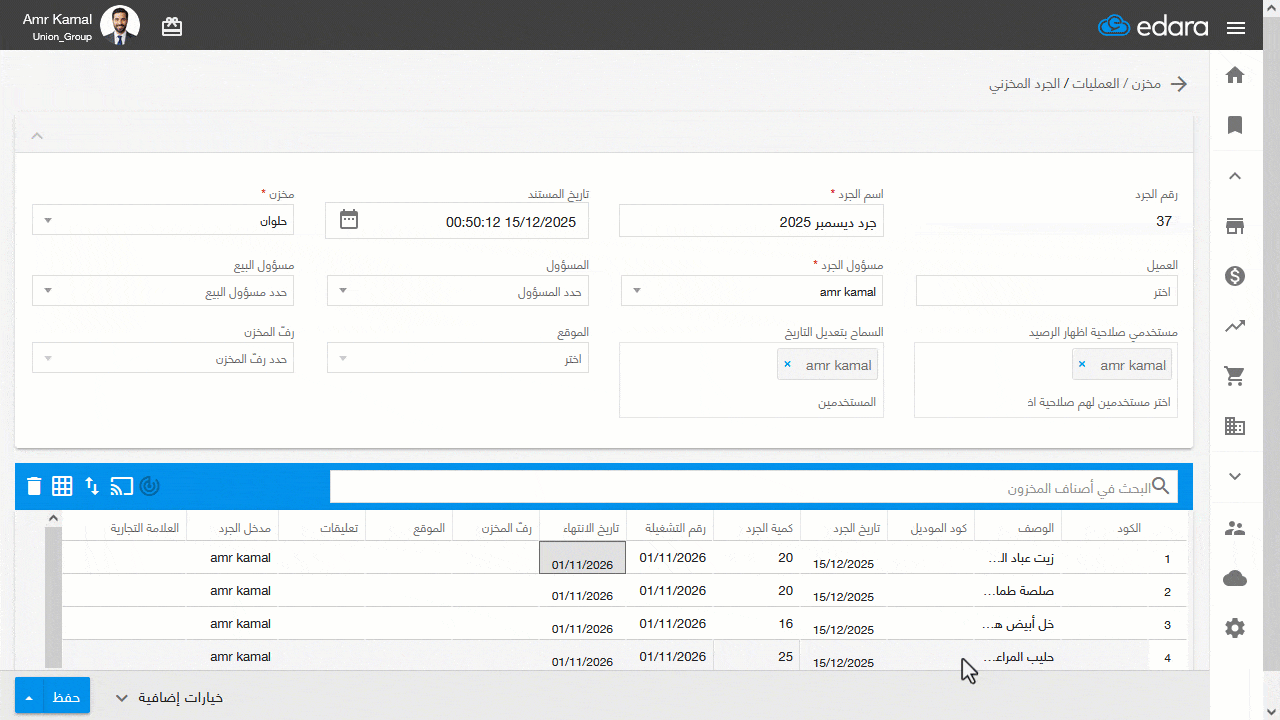Click the grid columns icon in toolbar
The width and height of the screenshot is (1280, 720).
click(63, 486)
